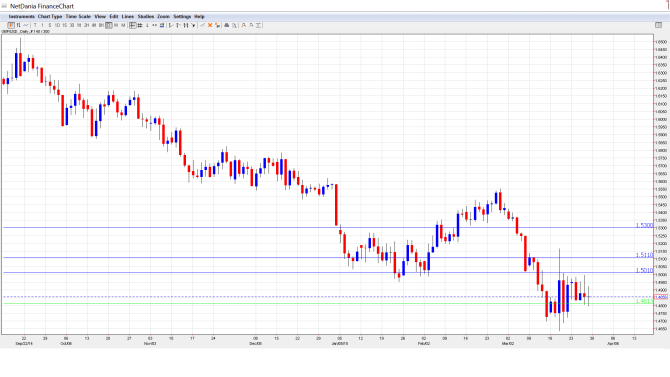
Task: Select the 1.5010 horizontal line label
Action: (x=644, y=270)
